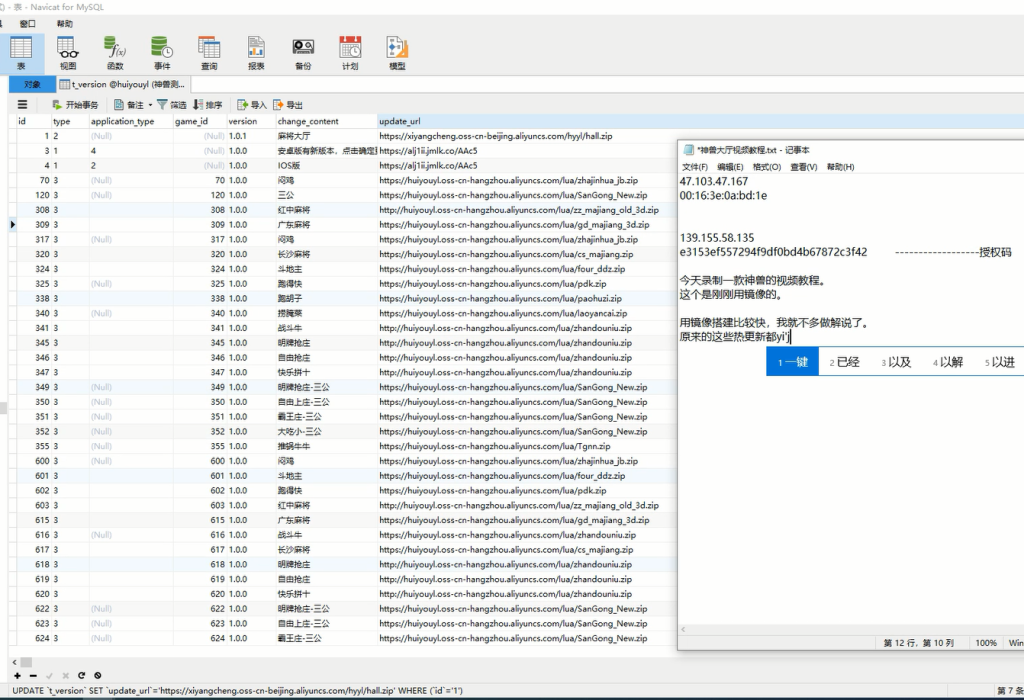Add a new record with the plus icon

[x=17, y=674]
